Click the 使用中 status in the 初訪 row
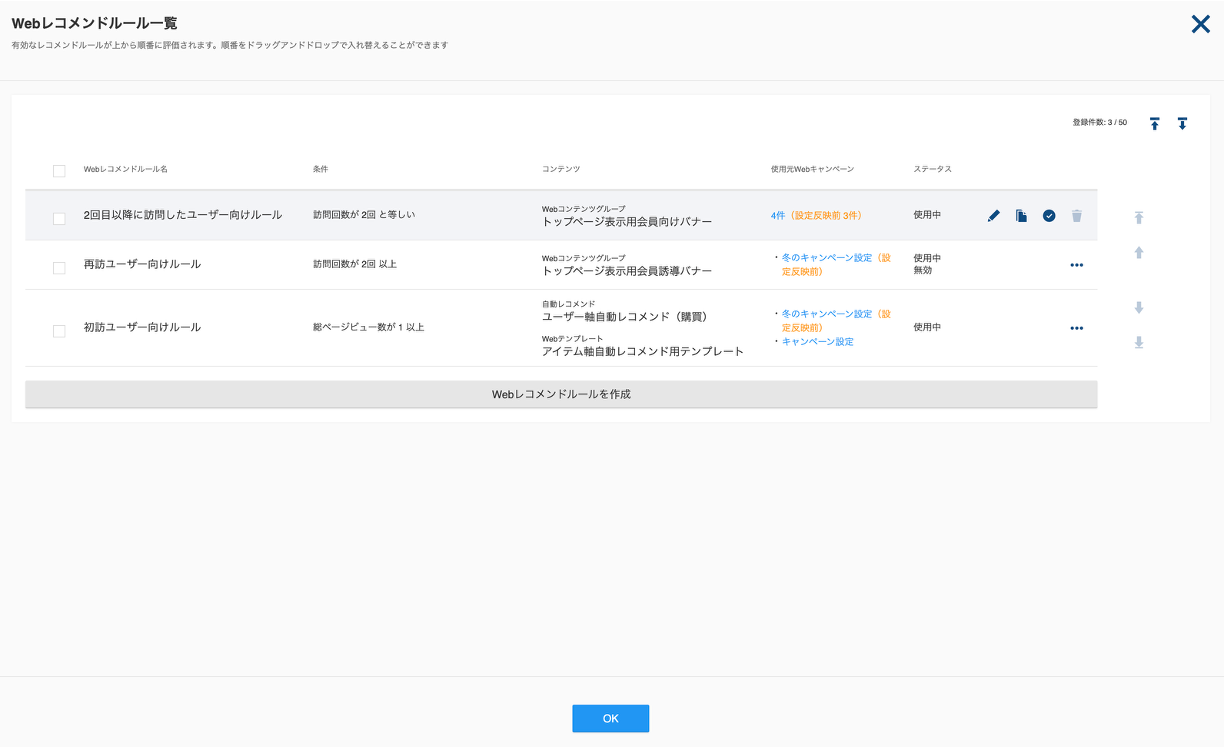Image resolution: width=1224 pixels, height=748 pixels. (x=927, y=327)
